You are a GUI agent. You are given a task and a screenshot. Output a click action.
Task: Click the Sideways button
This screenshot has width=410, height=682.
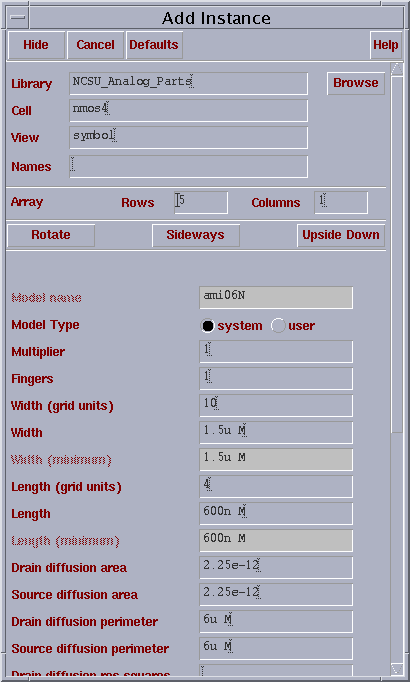tap(196, 235)
